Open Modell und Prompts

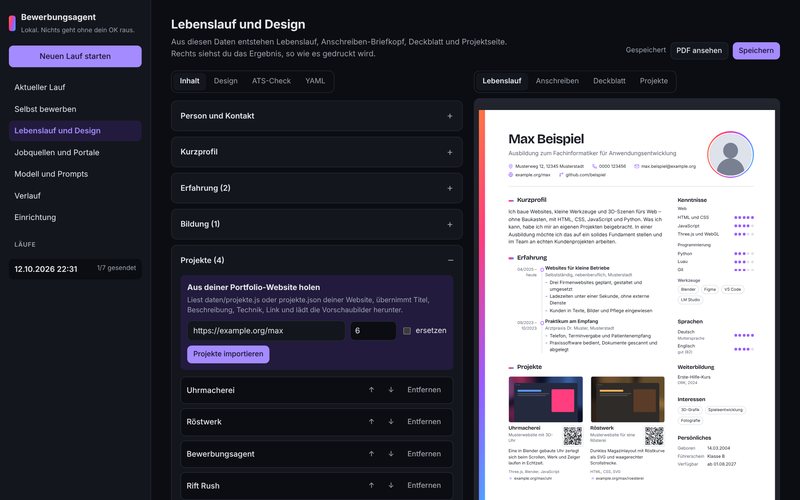click(75, 174)
